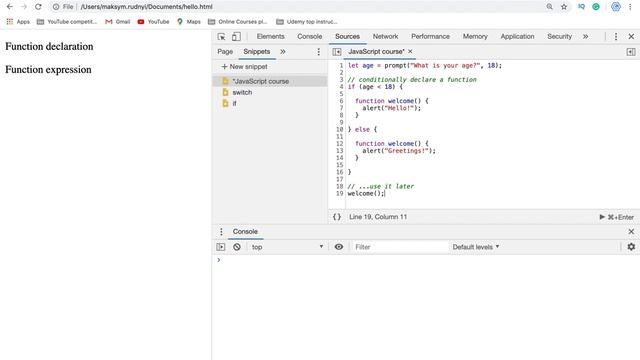This screenshot has height=360, width=640.
Task: Open the Default levels dropdown
Action: (476, 247)
